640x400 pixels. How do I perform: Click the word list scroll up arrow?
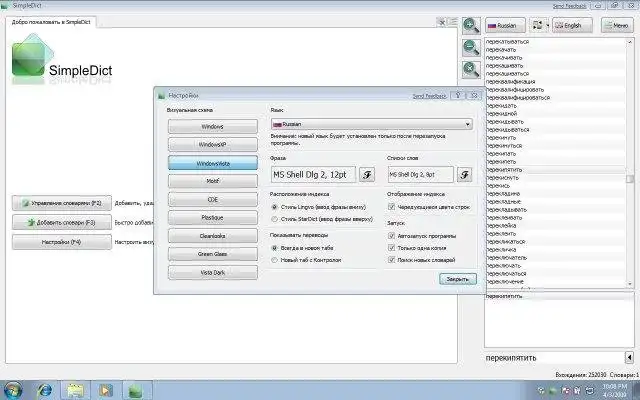pyautogui.click(x=630, y=42)
